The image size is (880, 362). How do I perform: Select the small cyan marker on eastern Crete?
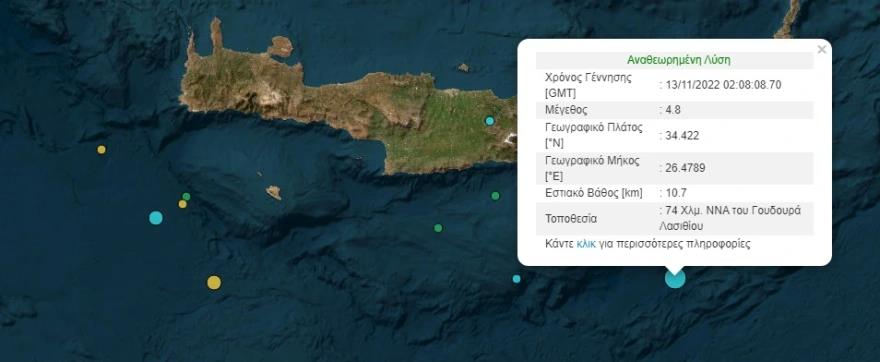(489, 121)
